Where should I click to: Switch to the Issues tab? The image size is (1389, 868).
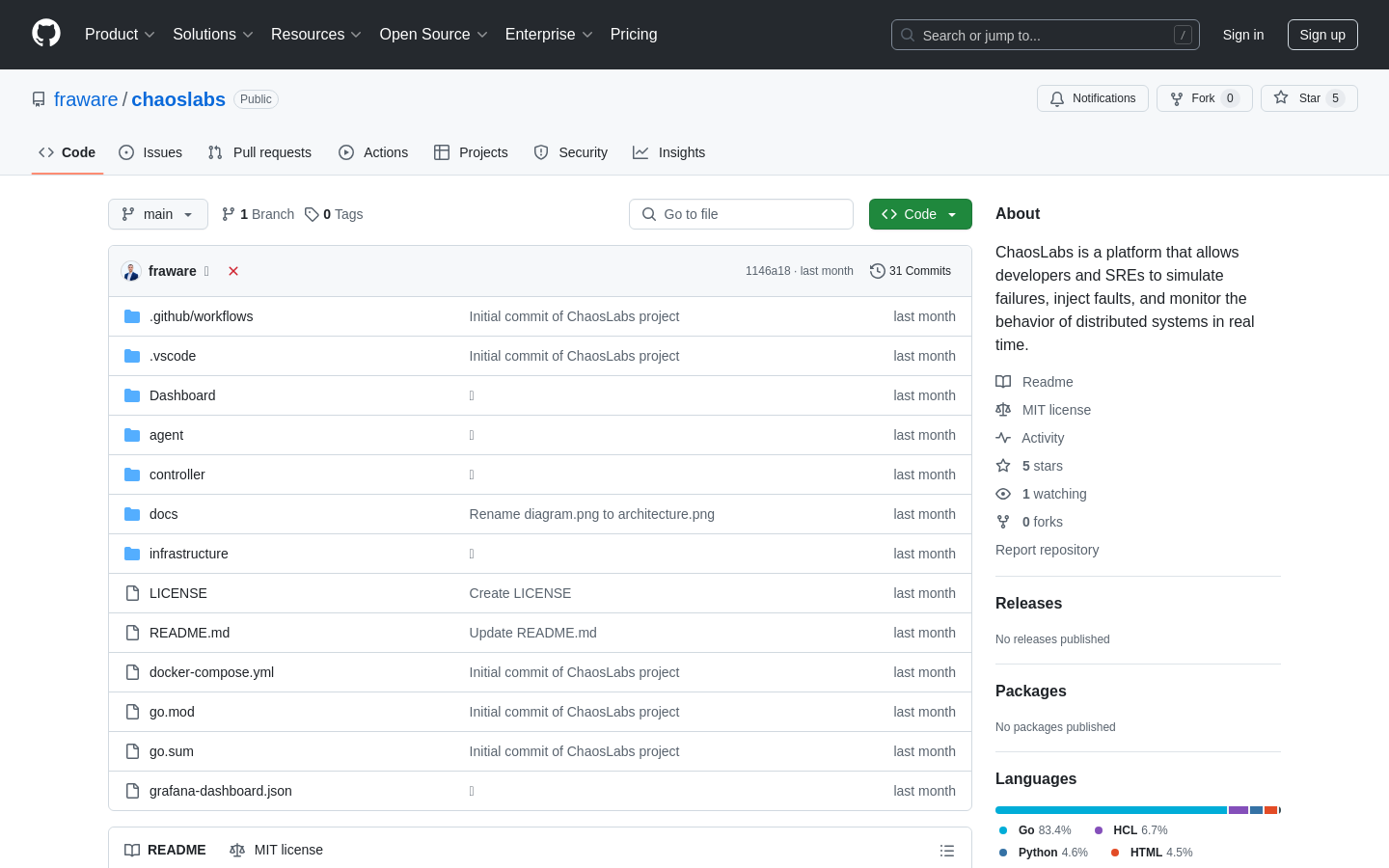(x=150, y=152)
